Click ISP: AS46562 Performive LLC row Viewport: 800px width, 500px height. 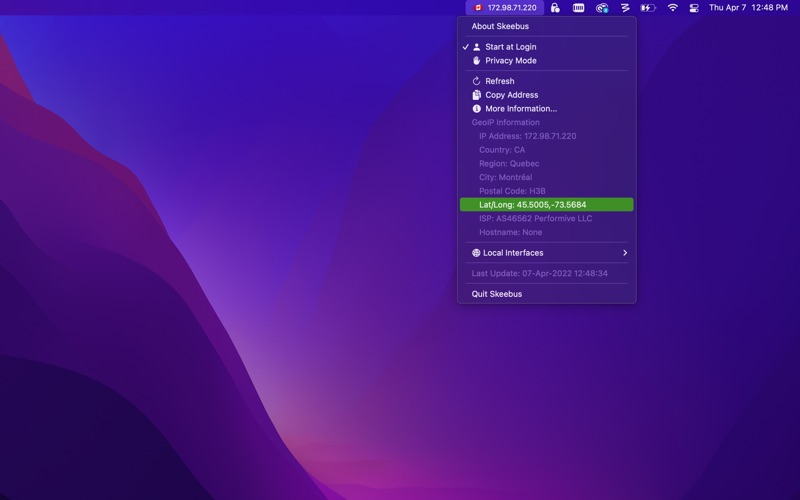(546, 218)
